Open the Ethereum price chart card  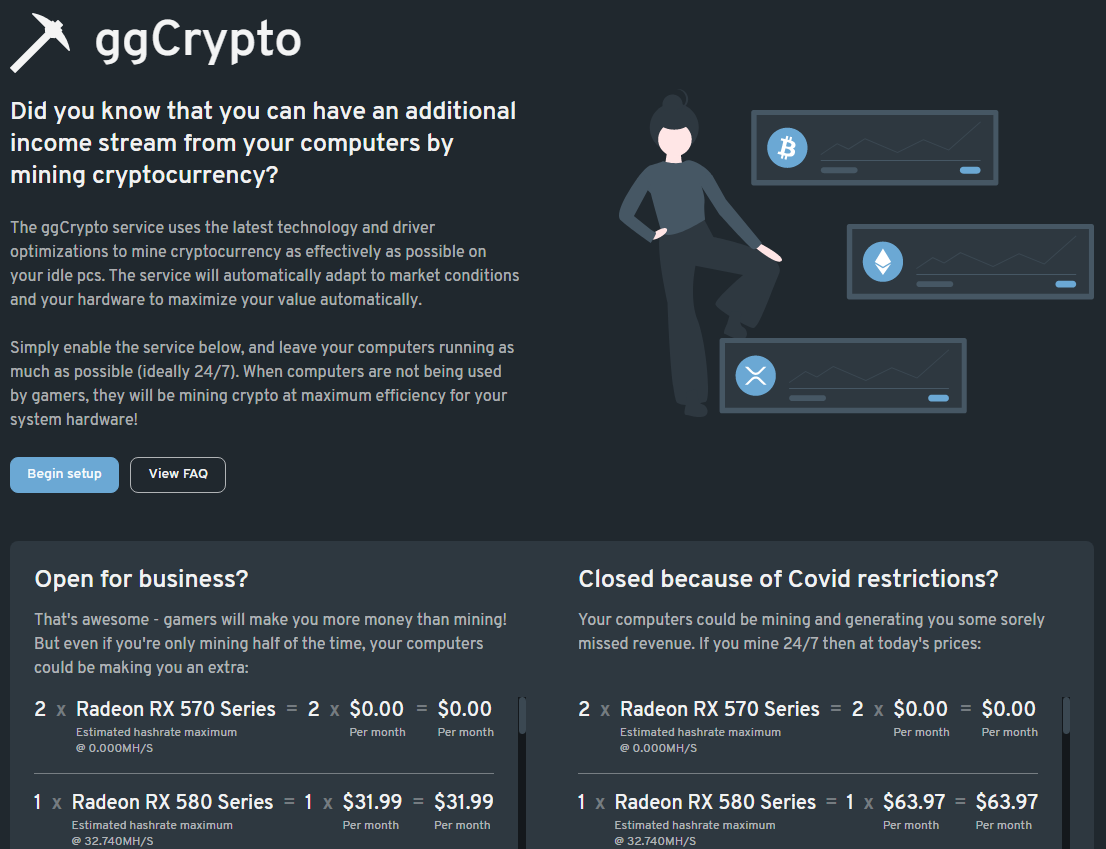pos(969,261)
